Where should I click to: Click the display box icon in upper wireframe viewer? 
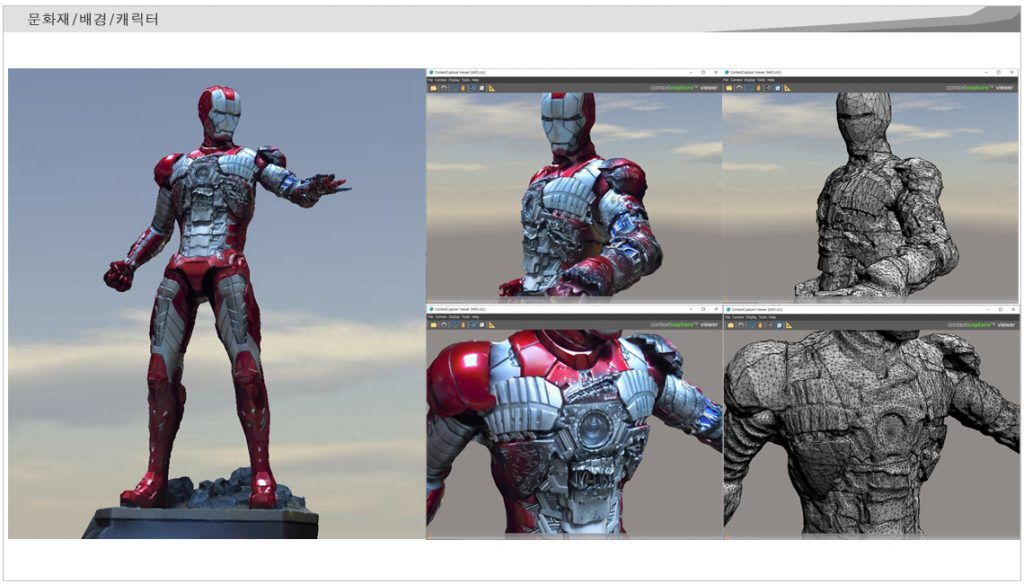coord(778,88)
